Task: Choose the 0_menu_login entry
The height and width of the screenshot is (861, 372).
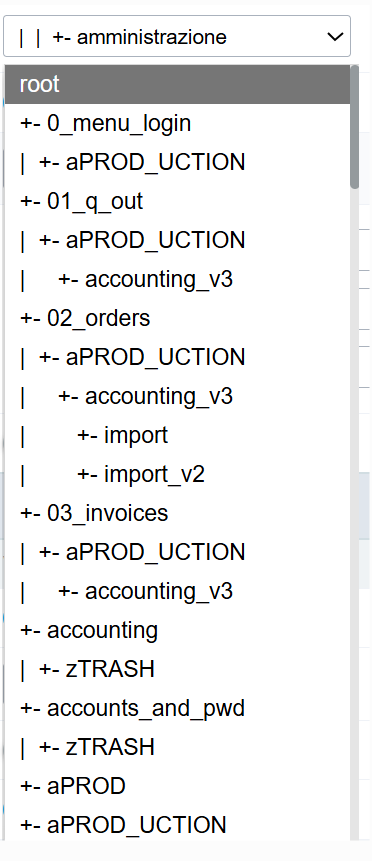Action: [177, 123]
